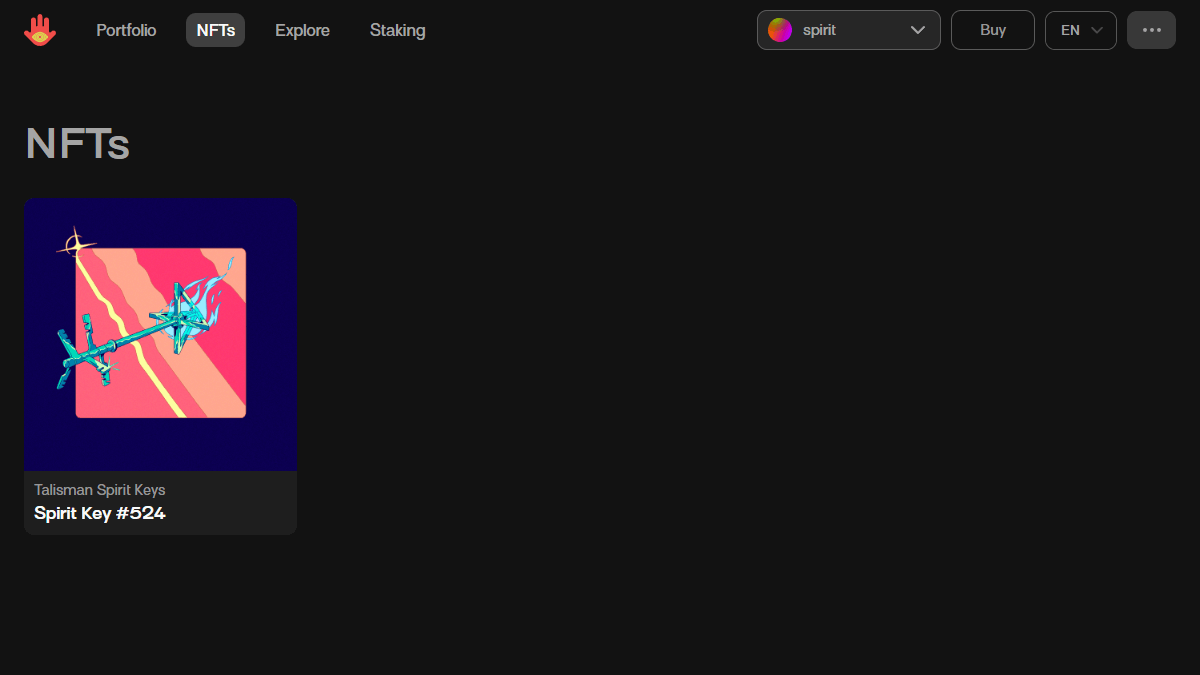Navigate to the Staking tab

397,30
